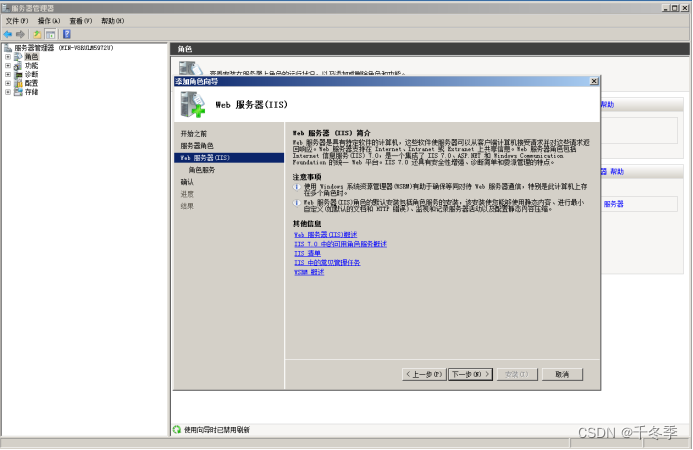Open the 操作(A) menu

(49, 21)
